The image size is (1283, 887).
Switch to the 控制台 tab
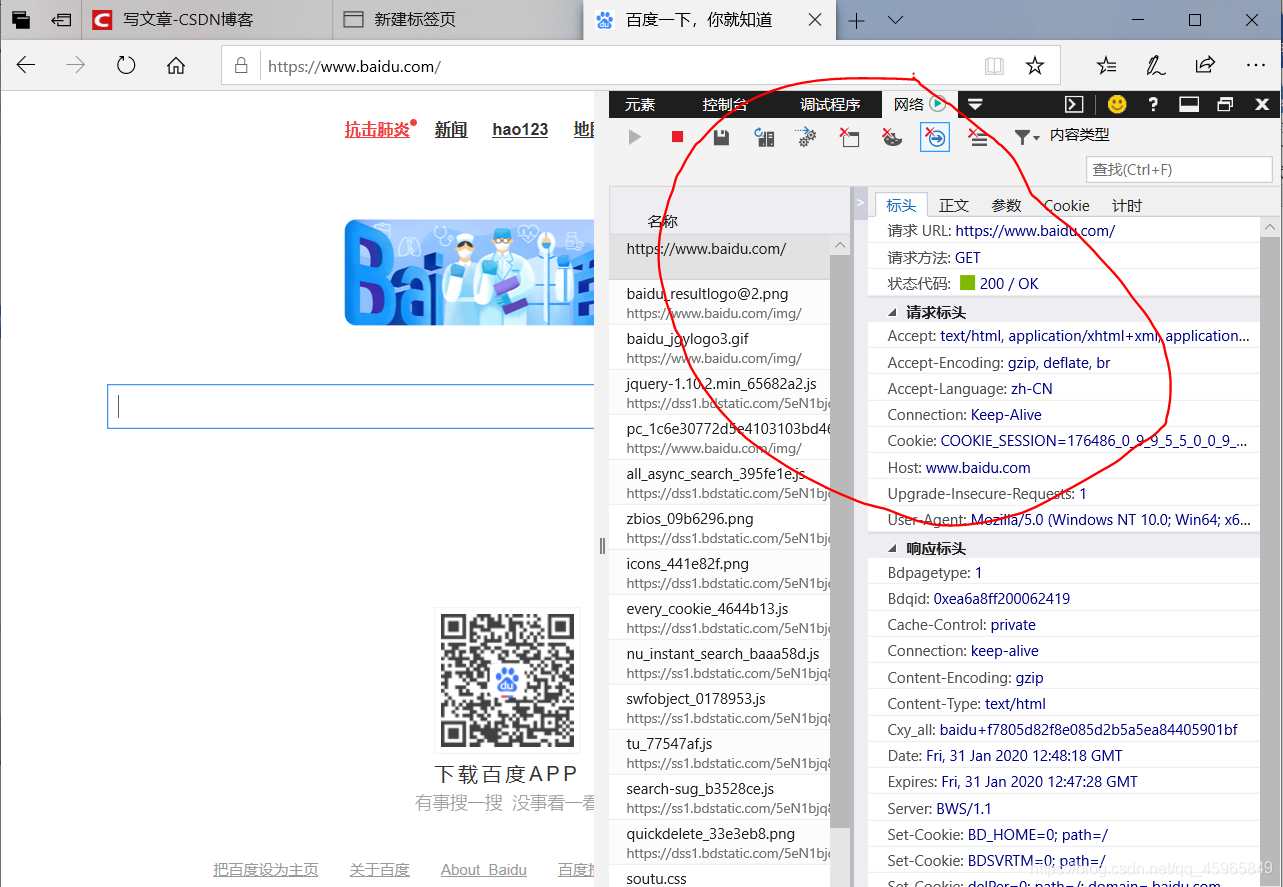[x=725, y=104]
